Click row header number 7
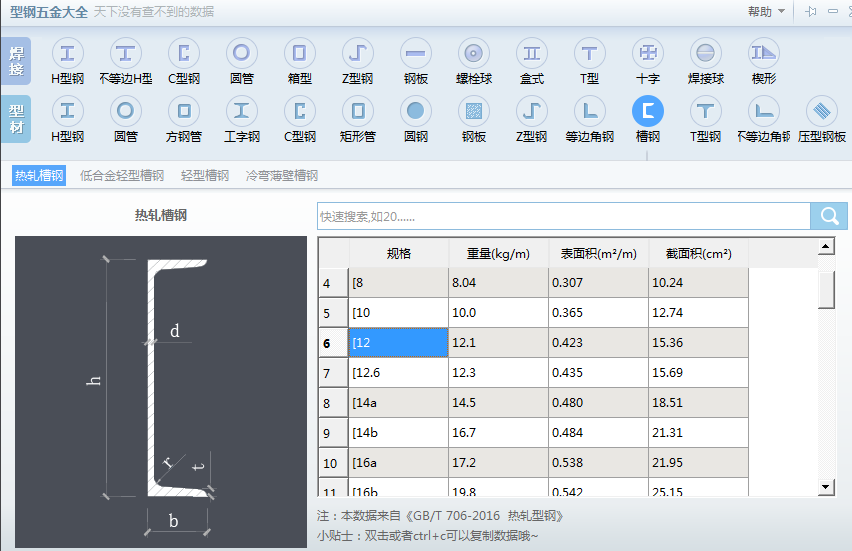 [333, 373]
